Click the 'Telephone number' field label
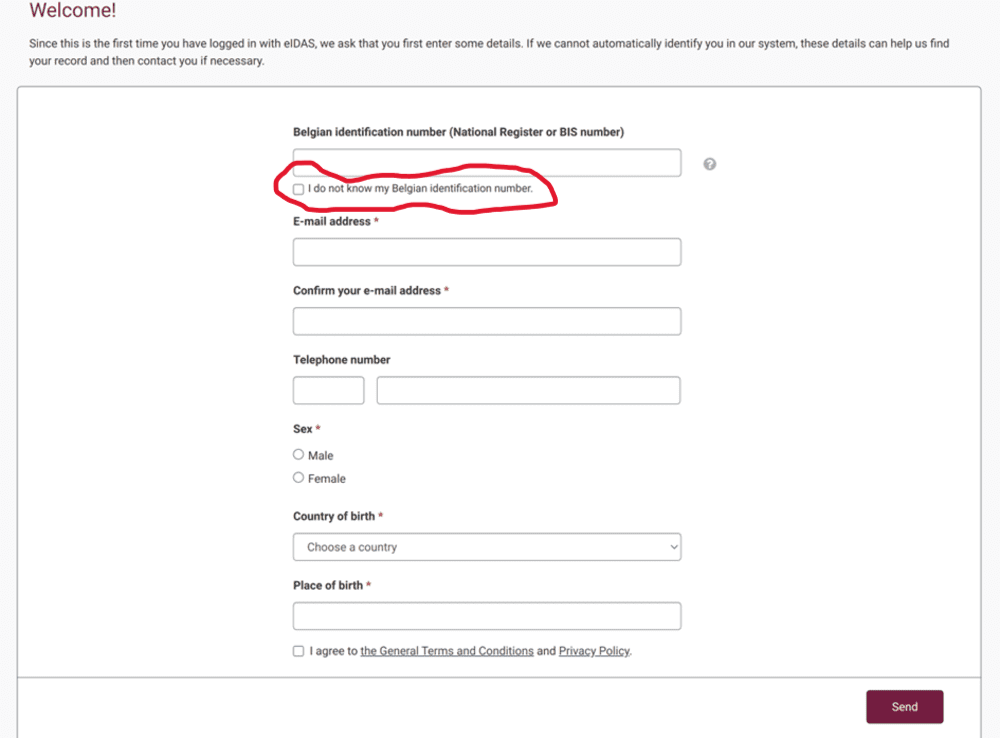The image size is (1000, 738). 341,360
